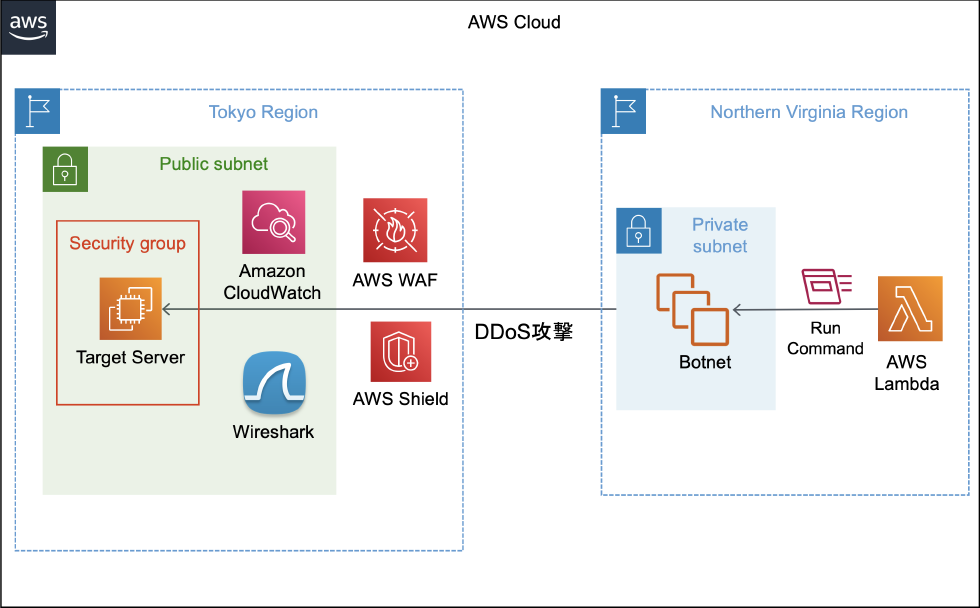Viewport: 980px width, 608px height.
Task: Select the Wireshark shark fin icon
Action: [x=274, y=384]
